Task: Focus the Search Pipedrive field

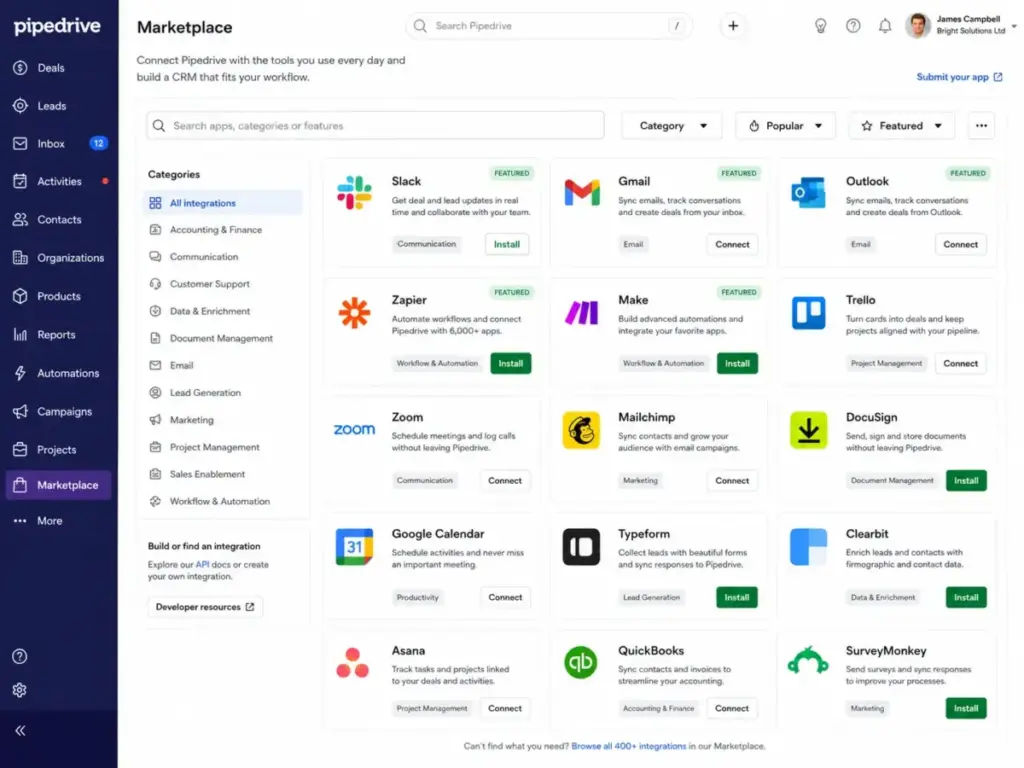Action: (549, 26)
